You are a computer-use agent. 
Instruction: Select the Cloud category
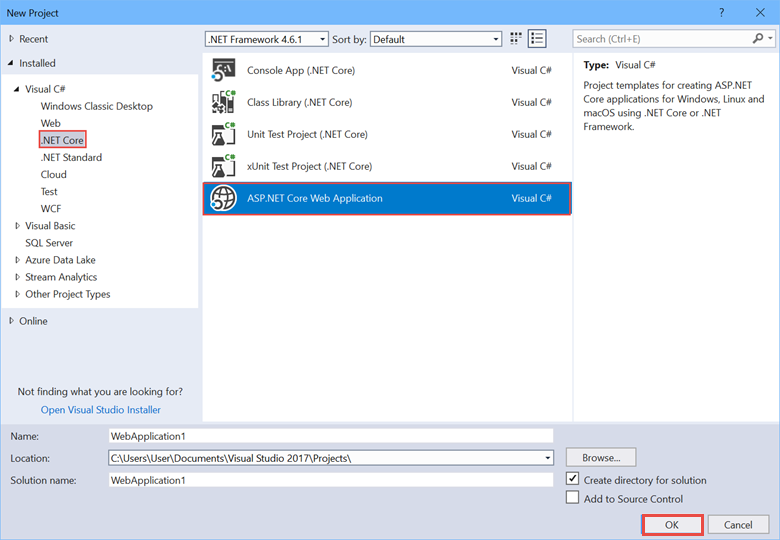tap(53, 174)
